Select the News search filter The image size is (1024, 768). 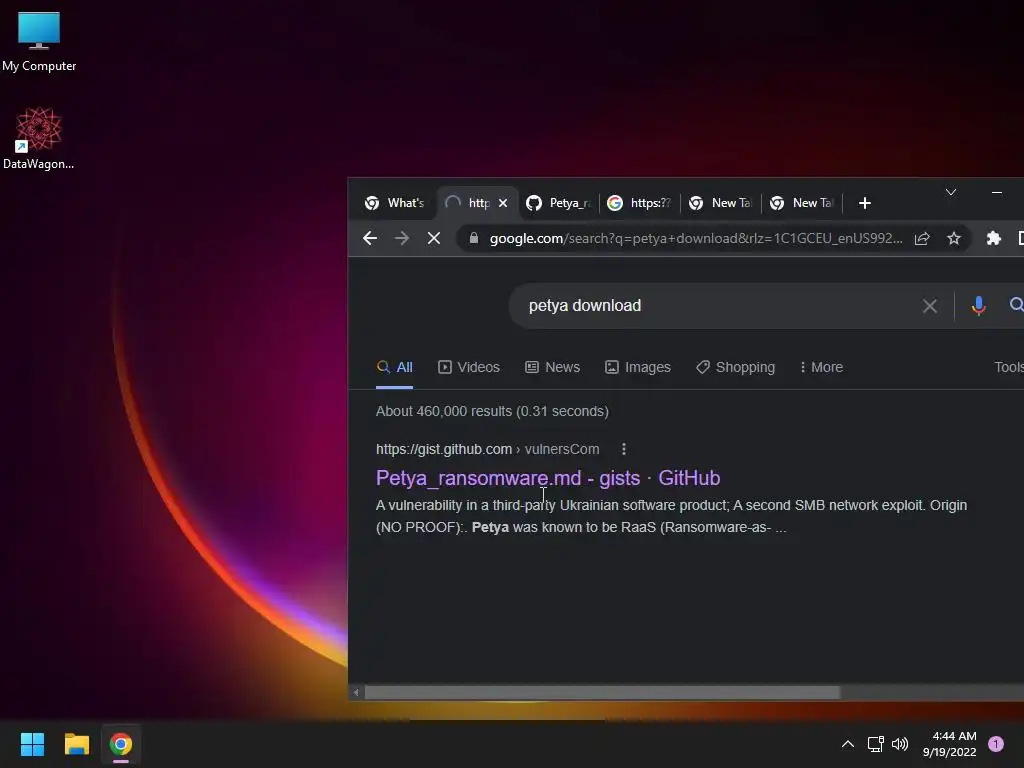tap(552, 367)
